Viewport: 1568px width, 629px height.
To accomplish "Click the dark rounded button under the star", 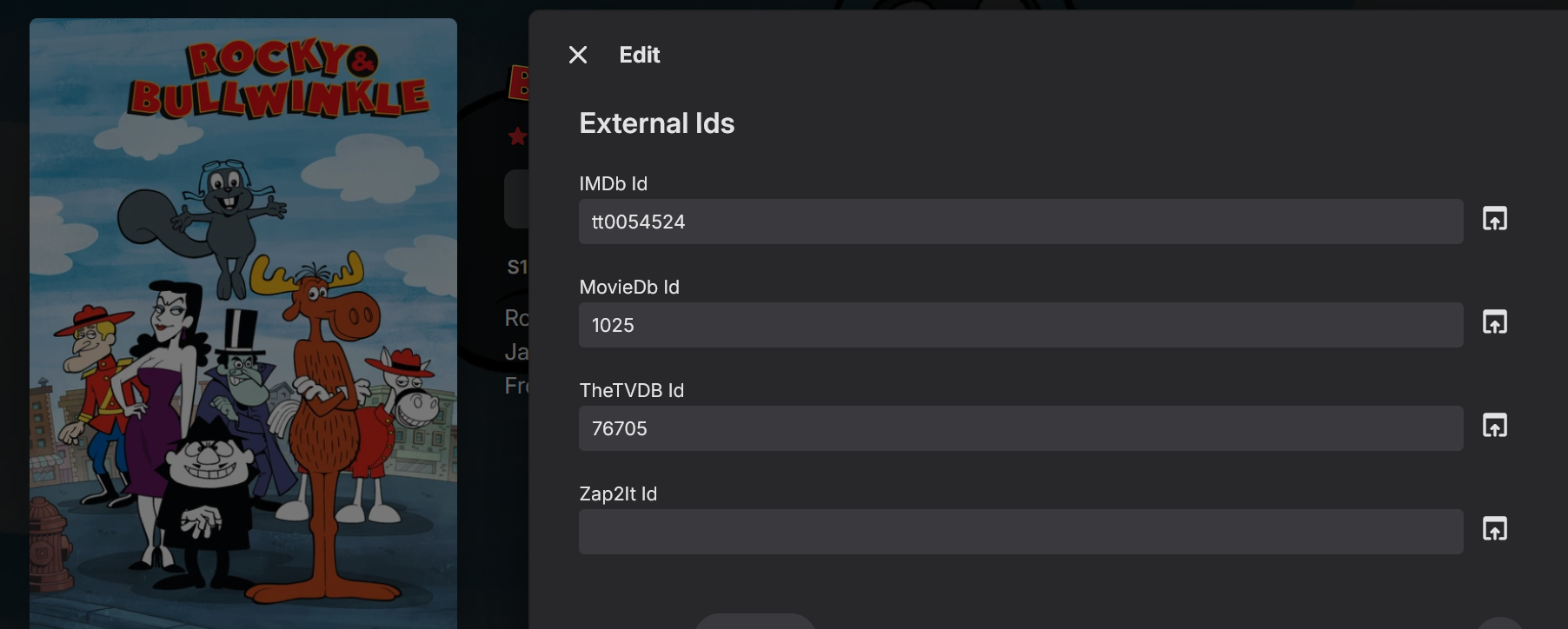I will coord(516,199).
